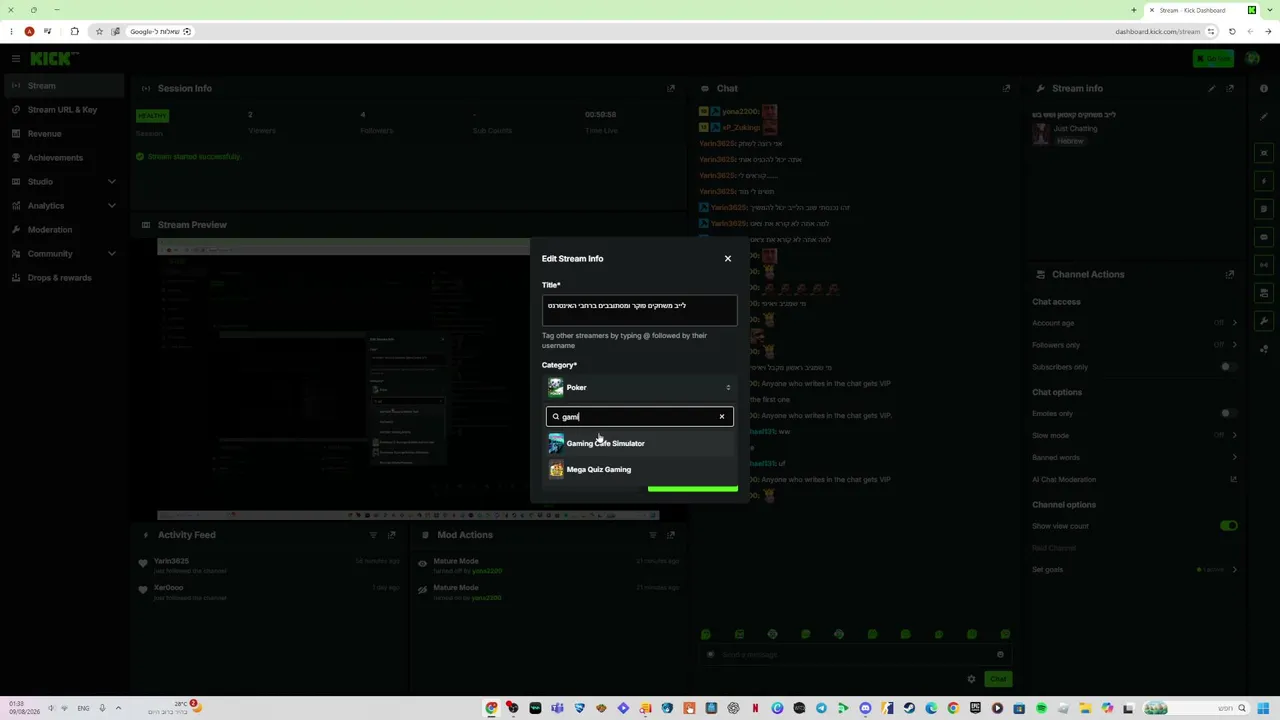Open the Poker category dropdown
1280x720 pixels.
click(x=640, y=387)
